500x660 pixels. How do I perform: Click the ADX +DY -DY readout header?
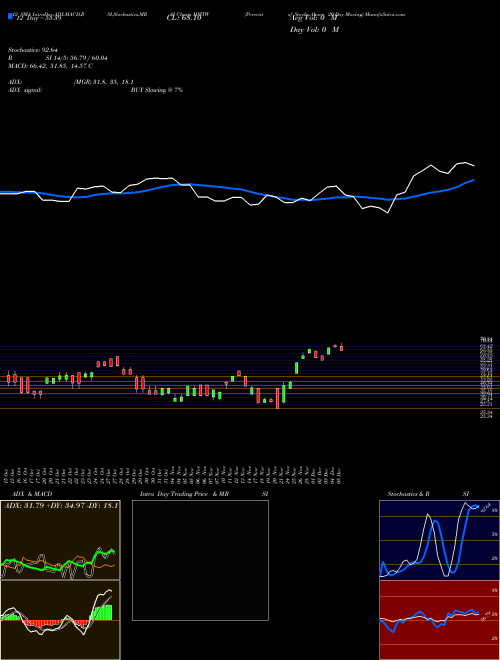61,506
